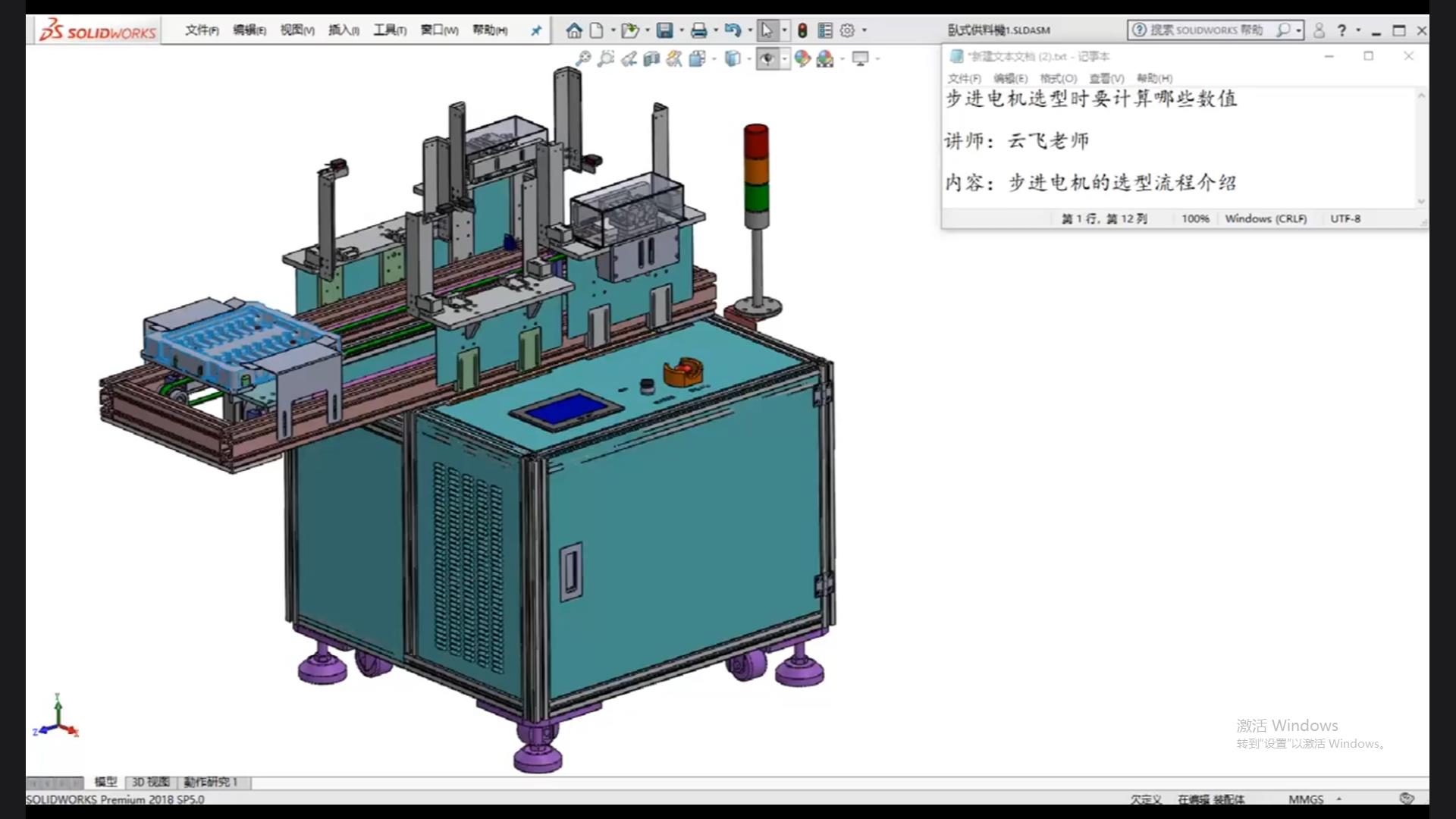Click Dynamic Annotation Views icon
The height and width of the screenshot is (819, 1456).
pyautogui.click(x=674, y=58)
